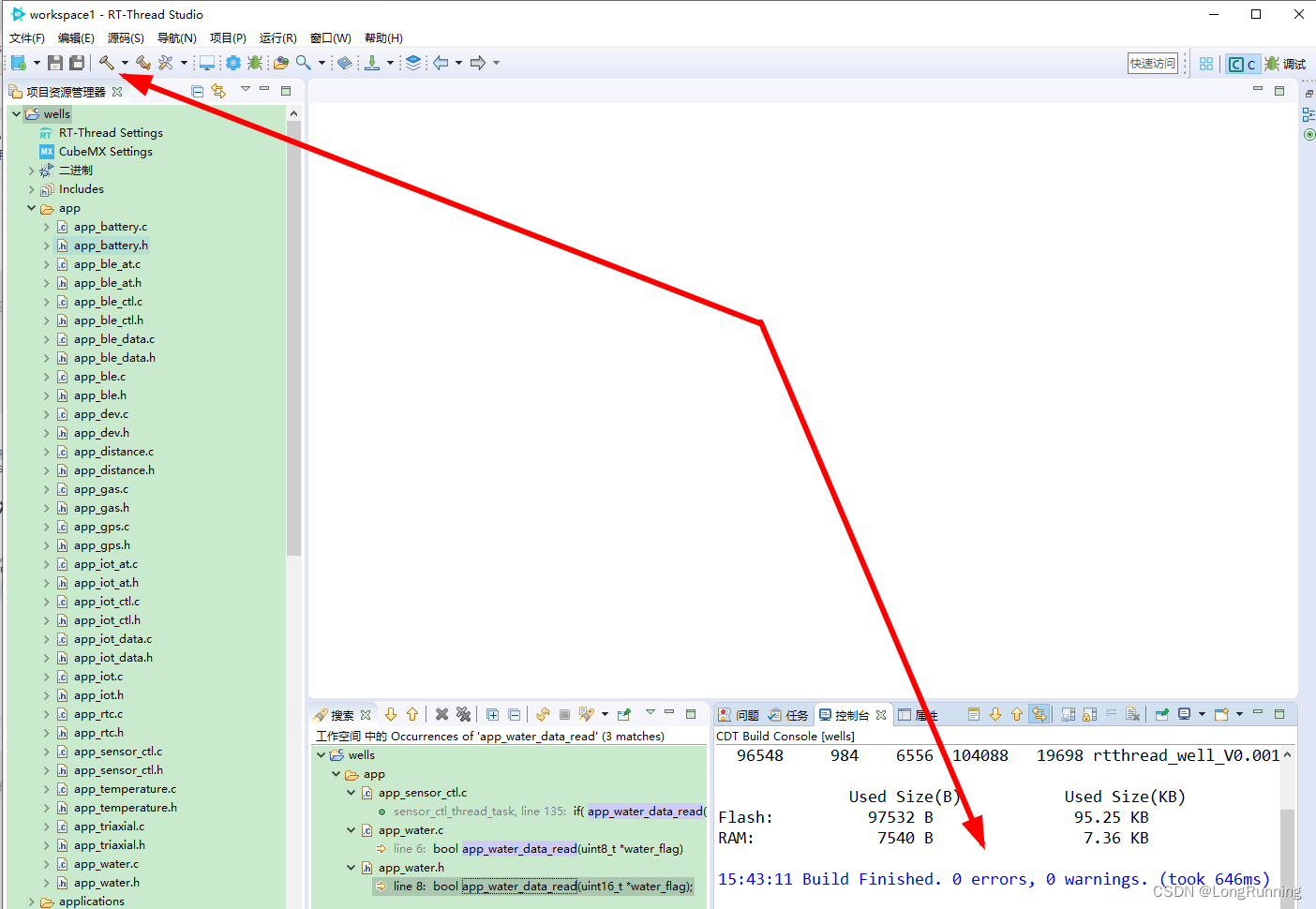The height and width of the screenshot is (909, 1316).
Task: Open the 编辑(E) menu
Action: (76, 38)
